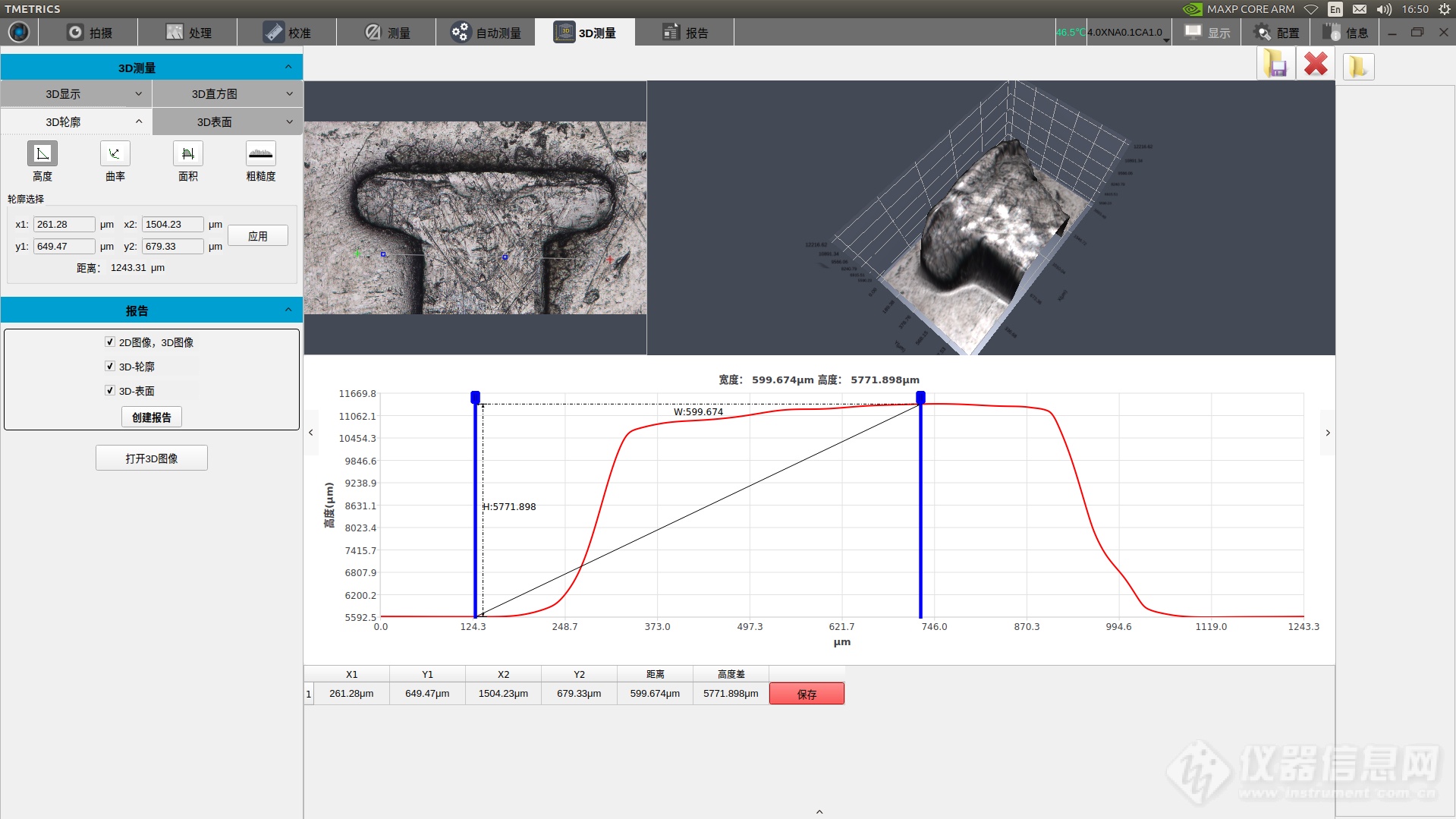
Task: Expand the 3D表面 section
Action: coord(228,121)
